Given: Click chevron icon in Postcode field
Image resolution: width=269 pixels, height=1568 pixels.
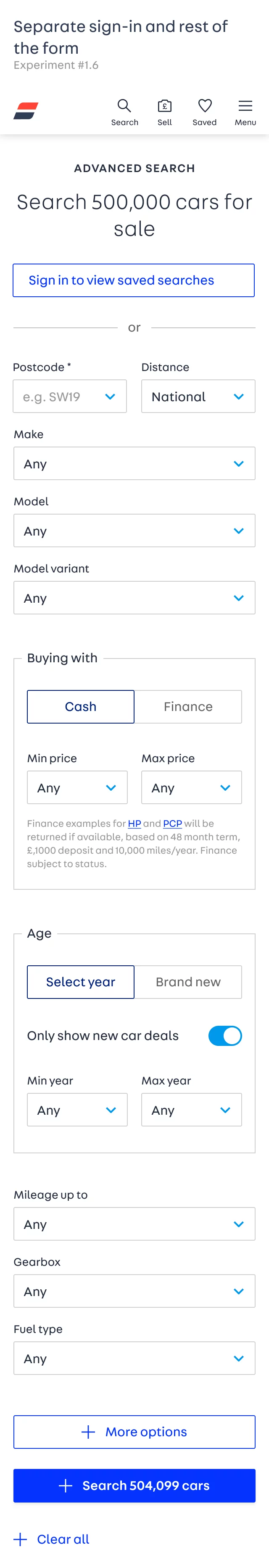Looking at the screenshot, I should click(x=111, y=397).
